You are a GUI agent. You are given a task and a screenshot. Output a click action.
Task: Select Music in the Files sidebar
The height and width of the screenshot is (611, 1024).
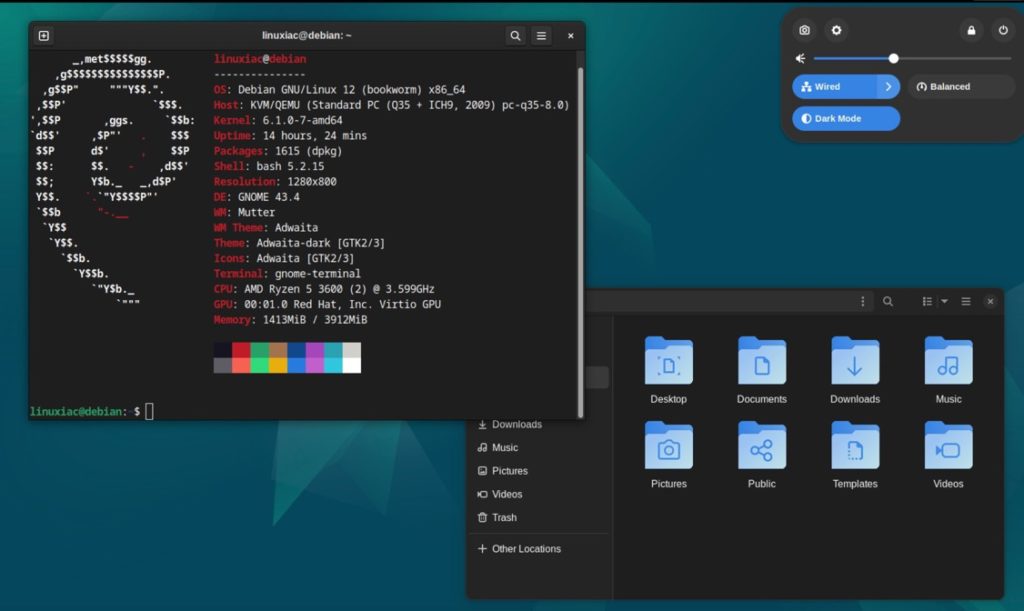tap(538, 448)
